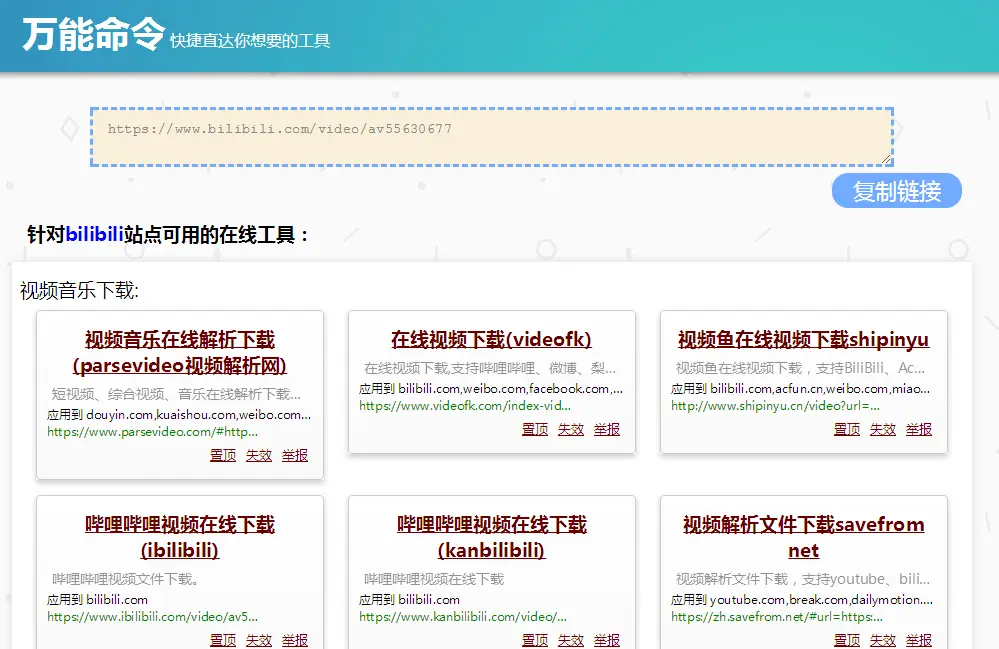Click kanbilibili card 应用到 bilibili.com line
Viewport: 999px width, 649px height.
[x=410, y=599]
